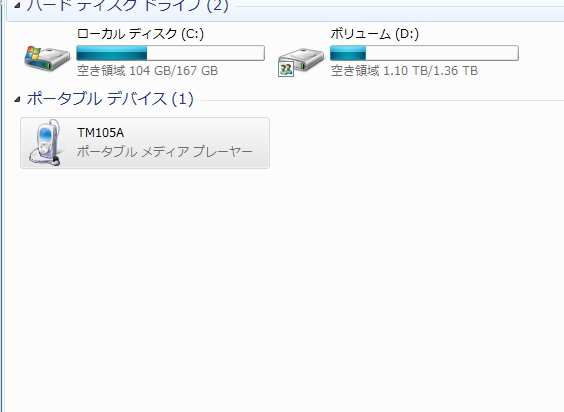Collapse the ポータブル デバイス (1) group arrow
The image size is (564, 412).
(17, 99)
